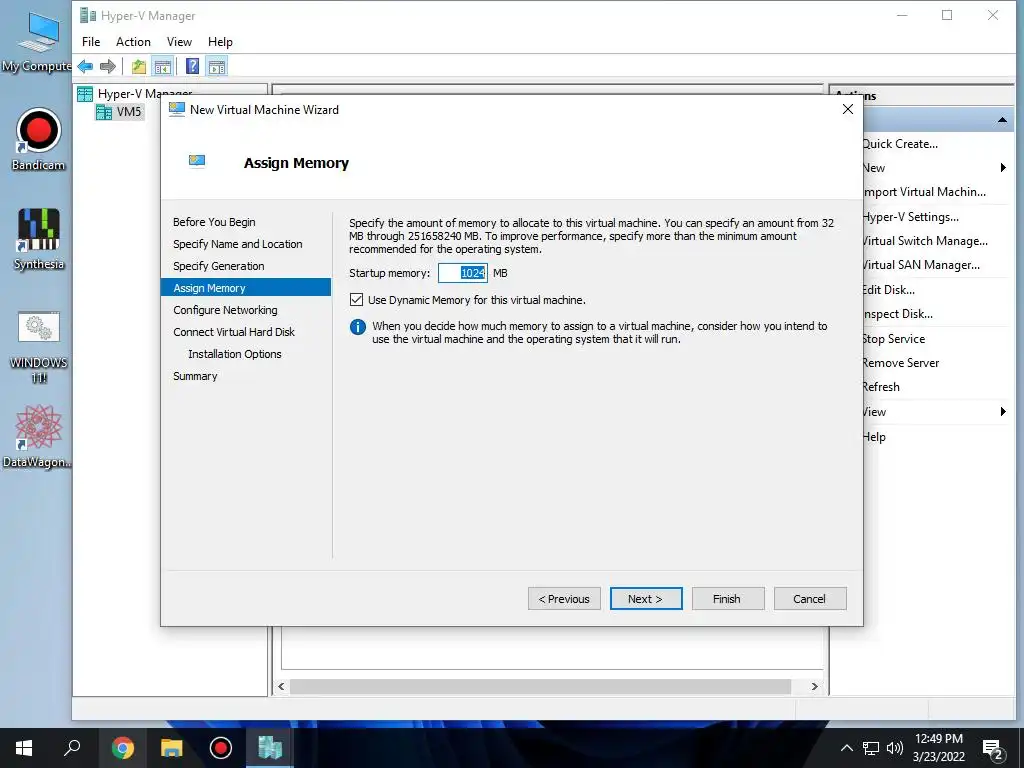Go to Specify Name and Location step
This screenshot has height=768, width=1024.
[x=238, y=244]
